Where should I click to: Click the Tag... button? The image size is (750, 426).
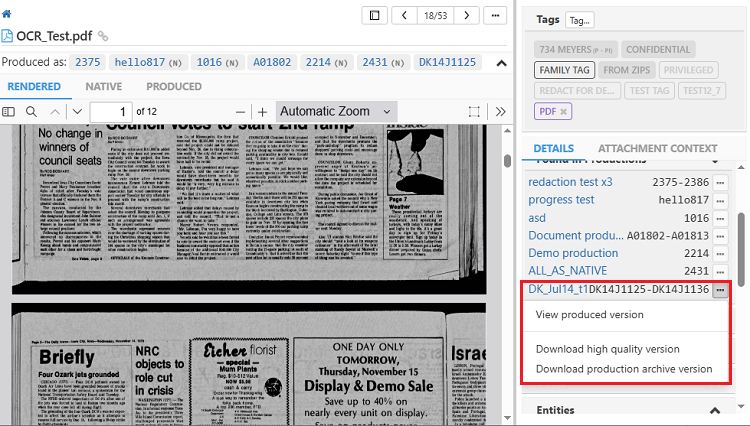click(x=579, y=20)
